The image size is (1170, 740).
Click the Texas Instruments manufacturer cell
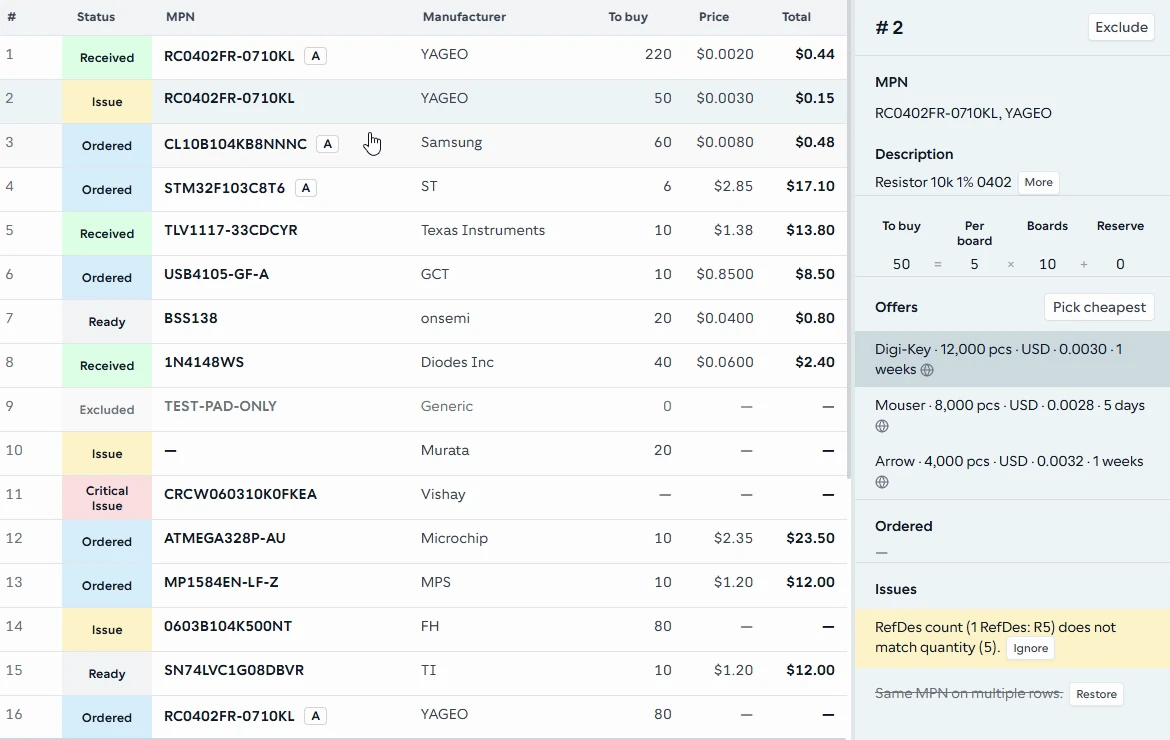(x=483, y=231)
